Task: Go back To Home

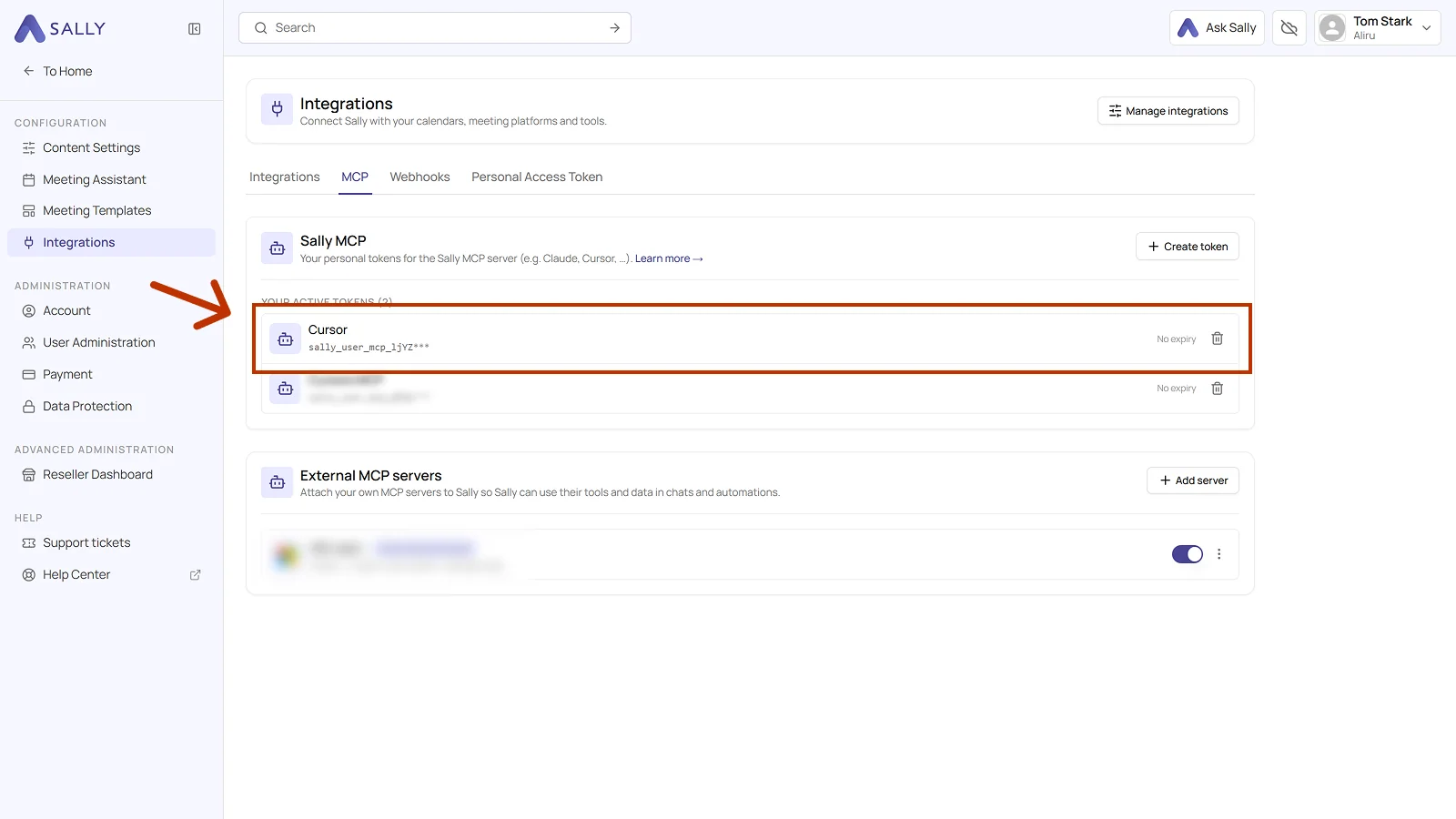Action: pos(57,71)
